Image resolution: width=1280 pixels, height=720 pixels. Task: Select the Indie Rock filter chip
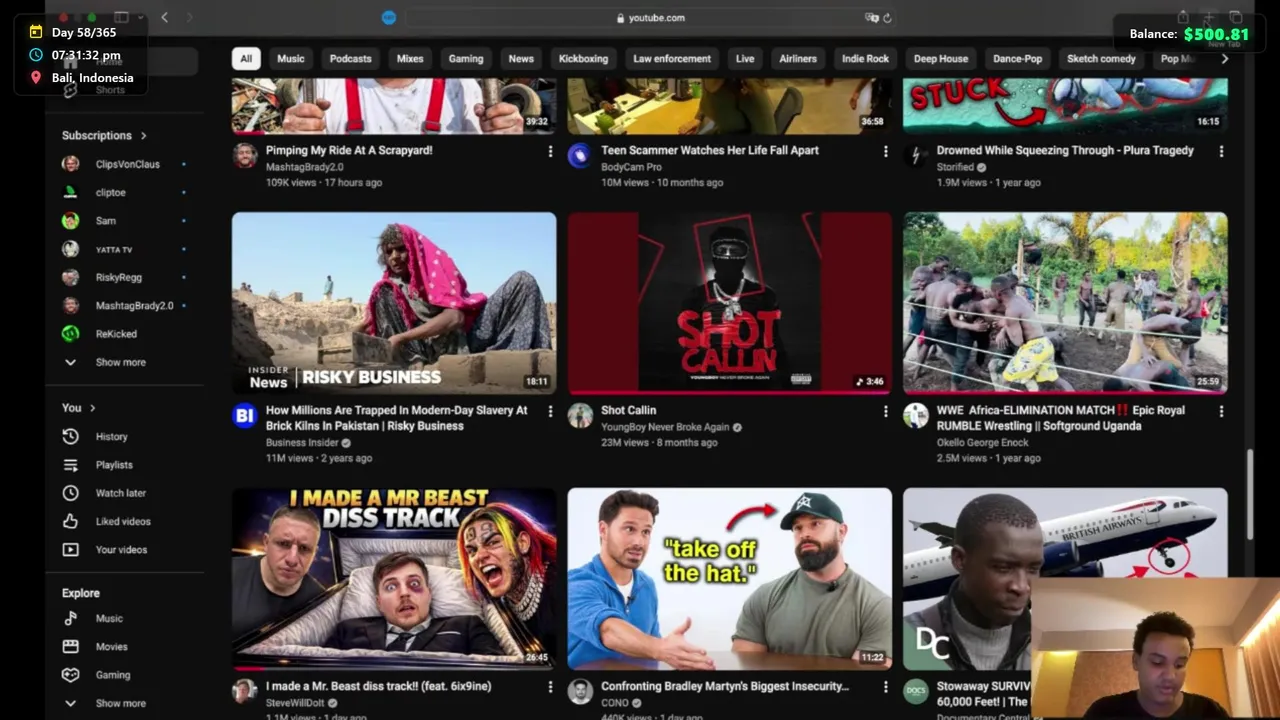point(865,59)
